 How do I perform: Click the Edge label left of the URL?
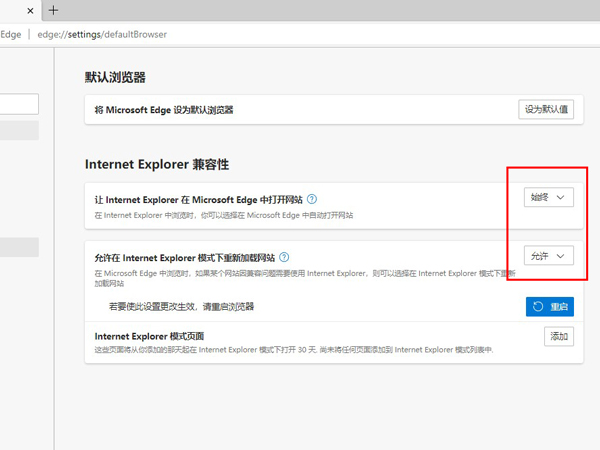point(11,34)
